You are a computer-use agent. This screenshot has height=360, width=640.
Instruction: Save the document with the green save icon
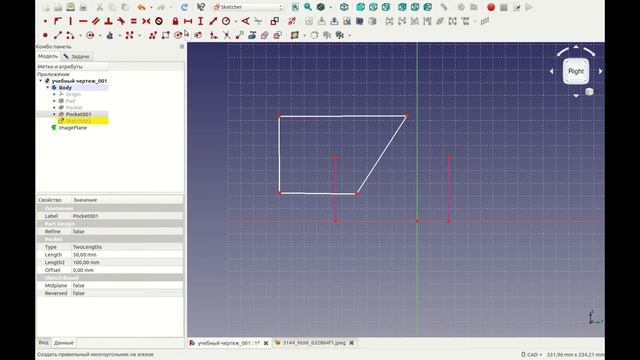click(x=71, y=7)
